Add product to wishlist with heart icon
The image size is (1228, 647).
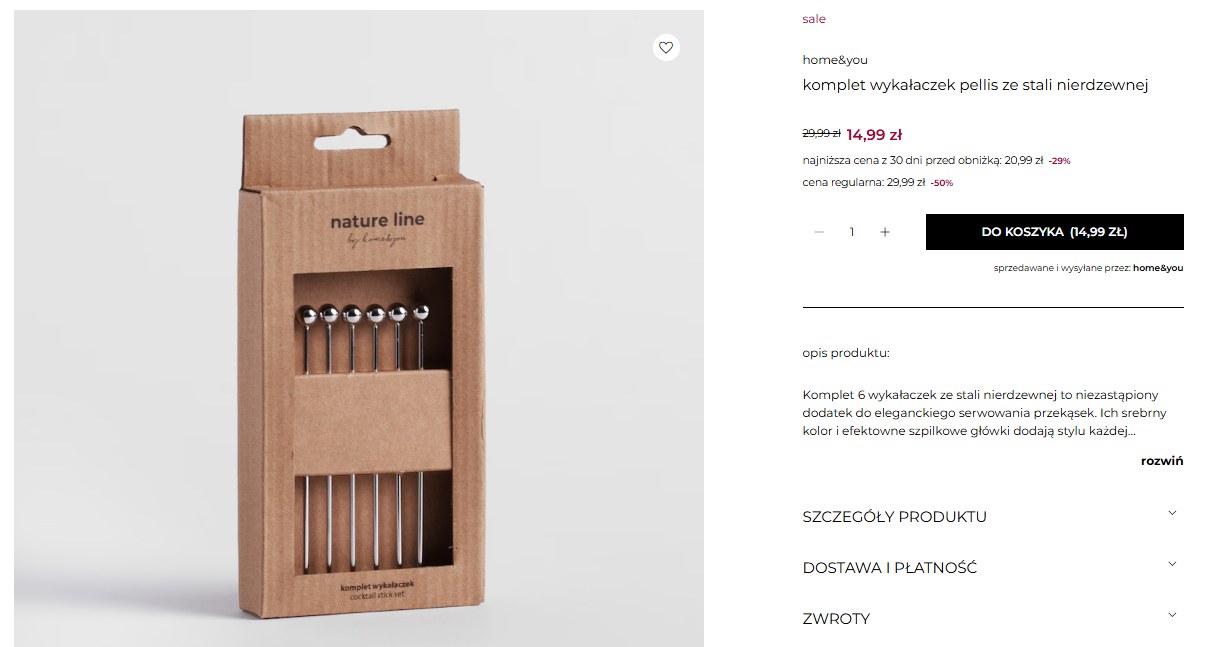666,48
